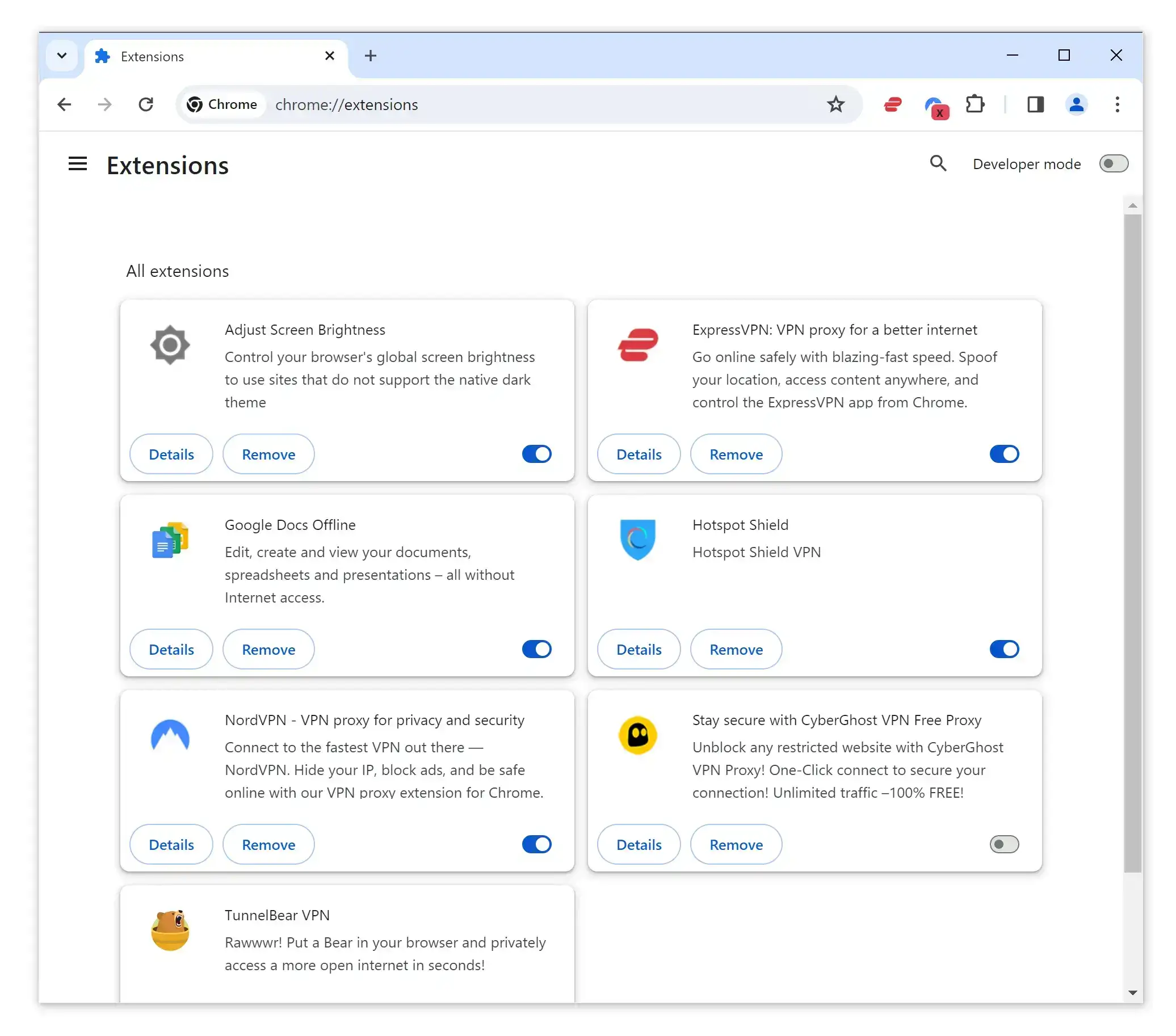Turn off Hotspot Shield toggle
Image resolution: width=1176 pixels, height=1036 pixels.
tap(1005, 649)
